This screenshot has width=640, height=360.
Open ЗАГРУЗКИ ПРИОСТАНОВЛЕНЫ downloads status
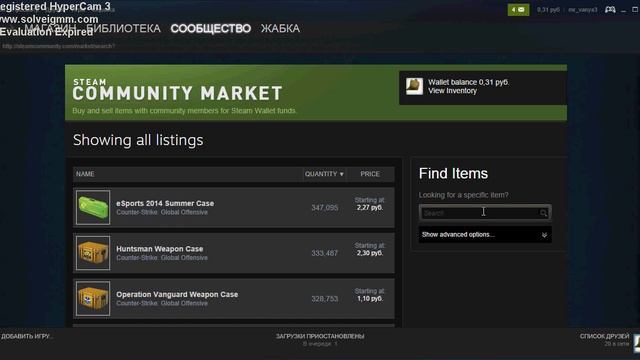pos(320,336)
